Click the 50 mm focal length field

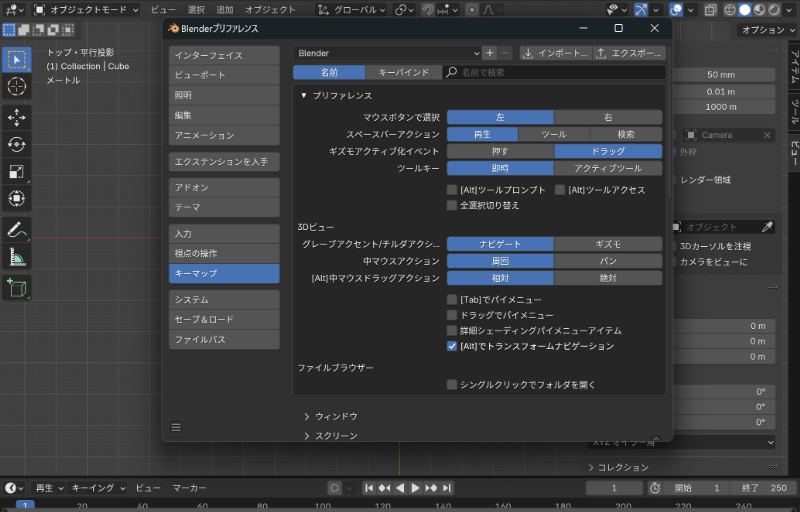(721, 74)
